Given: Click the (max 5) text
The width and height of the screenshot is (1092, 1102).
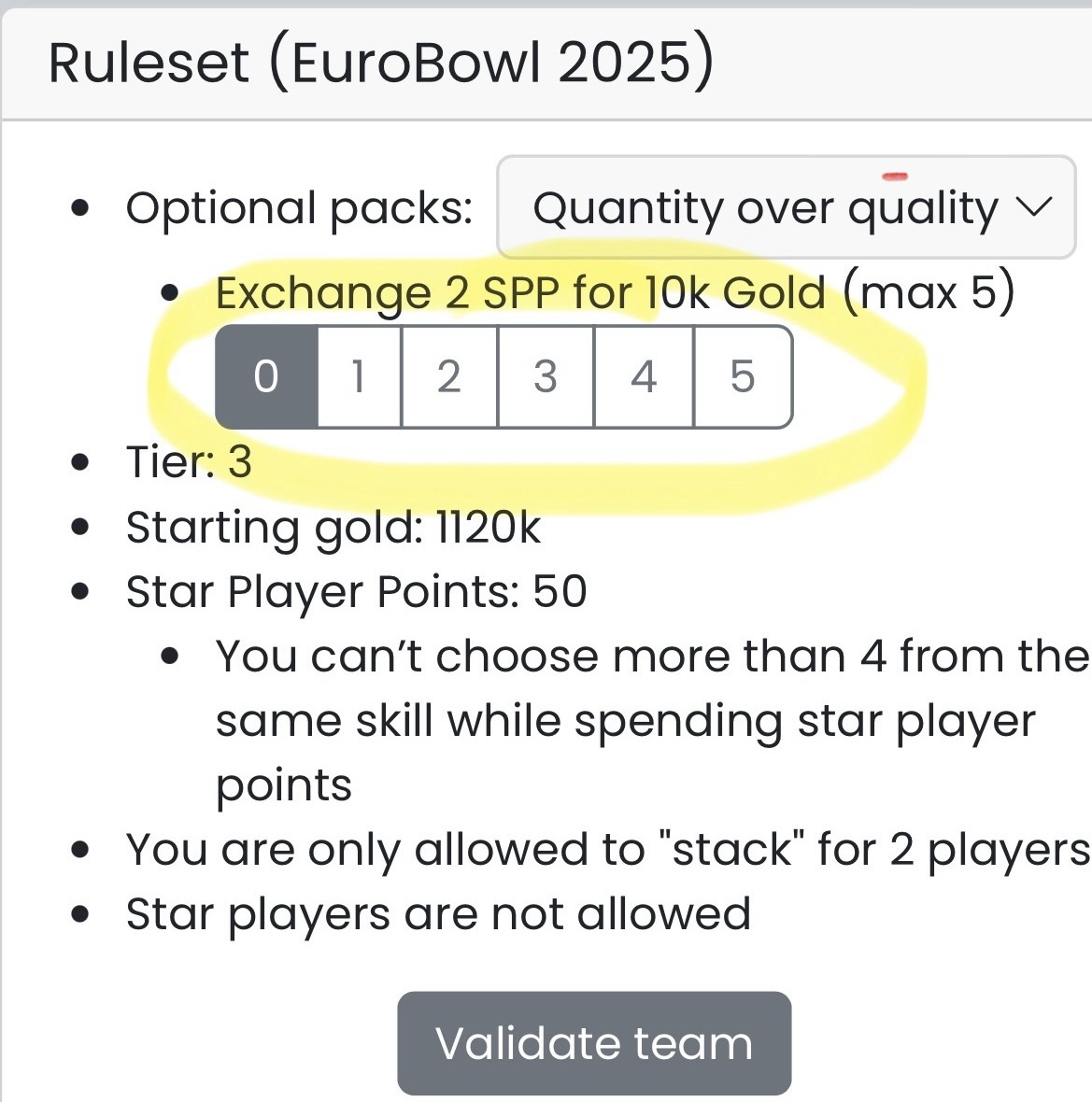Looking at the screenshot, I should click(929, 294).
